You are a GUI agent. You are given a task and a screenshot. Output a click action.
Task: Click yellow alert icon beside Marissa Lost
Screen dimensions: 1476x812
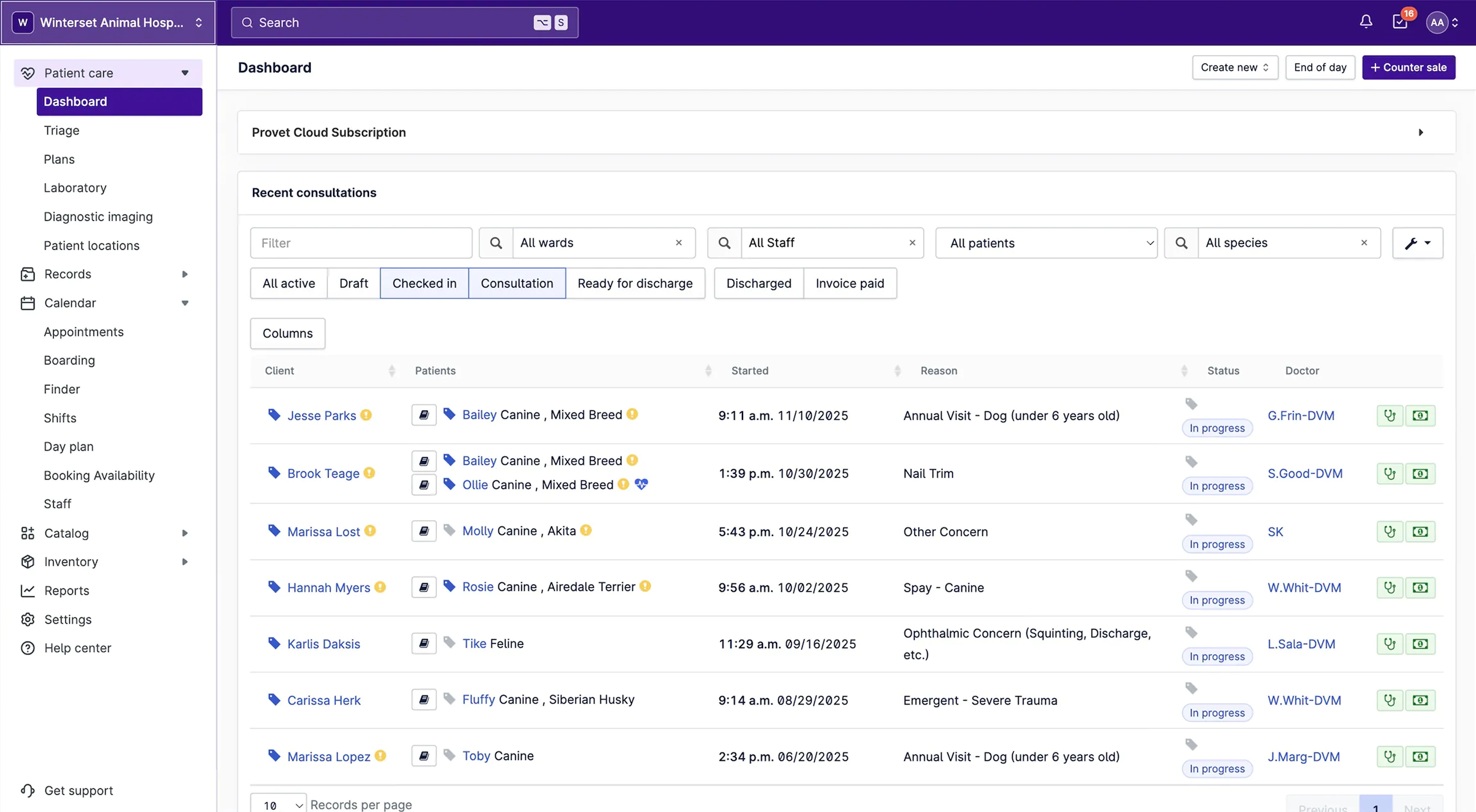point(370,531)
